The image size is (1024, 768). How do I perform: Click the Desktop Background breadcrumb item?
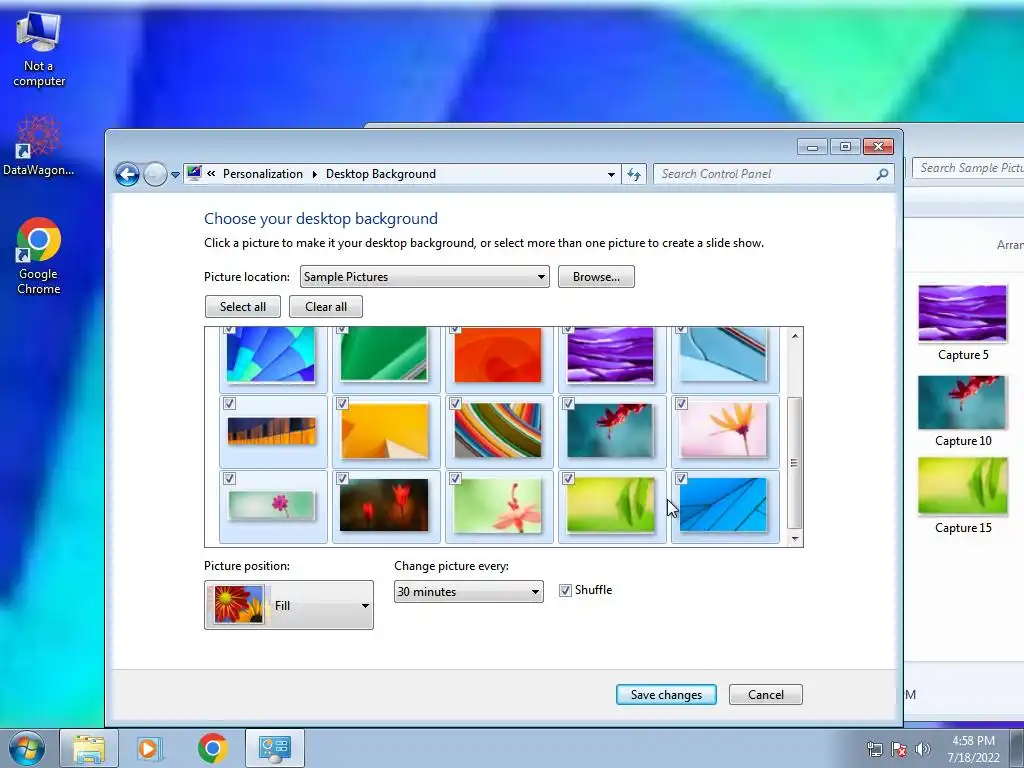(x=381, y=174)
